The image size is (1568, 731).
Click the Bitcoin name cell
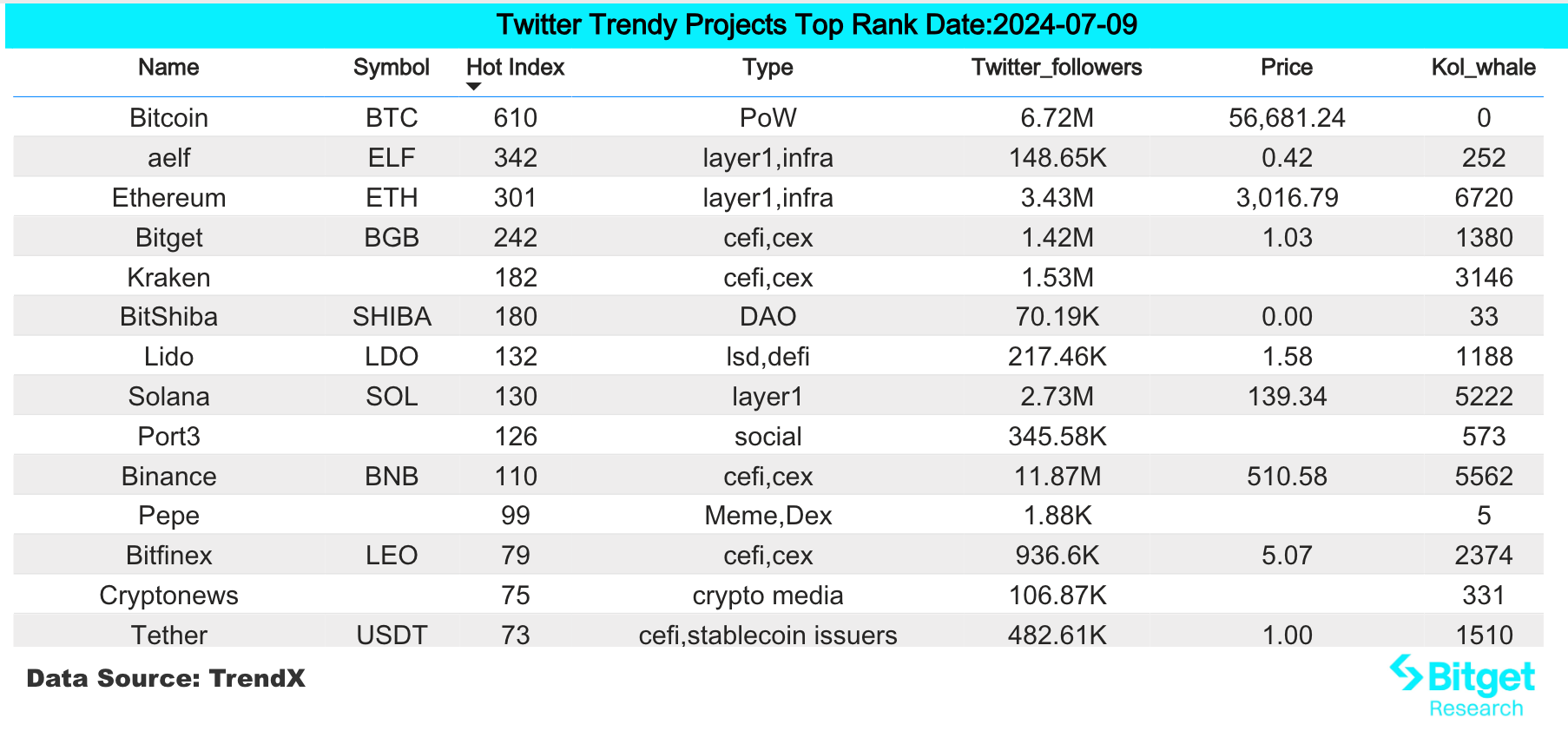tap(168, 118)
